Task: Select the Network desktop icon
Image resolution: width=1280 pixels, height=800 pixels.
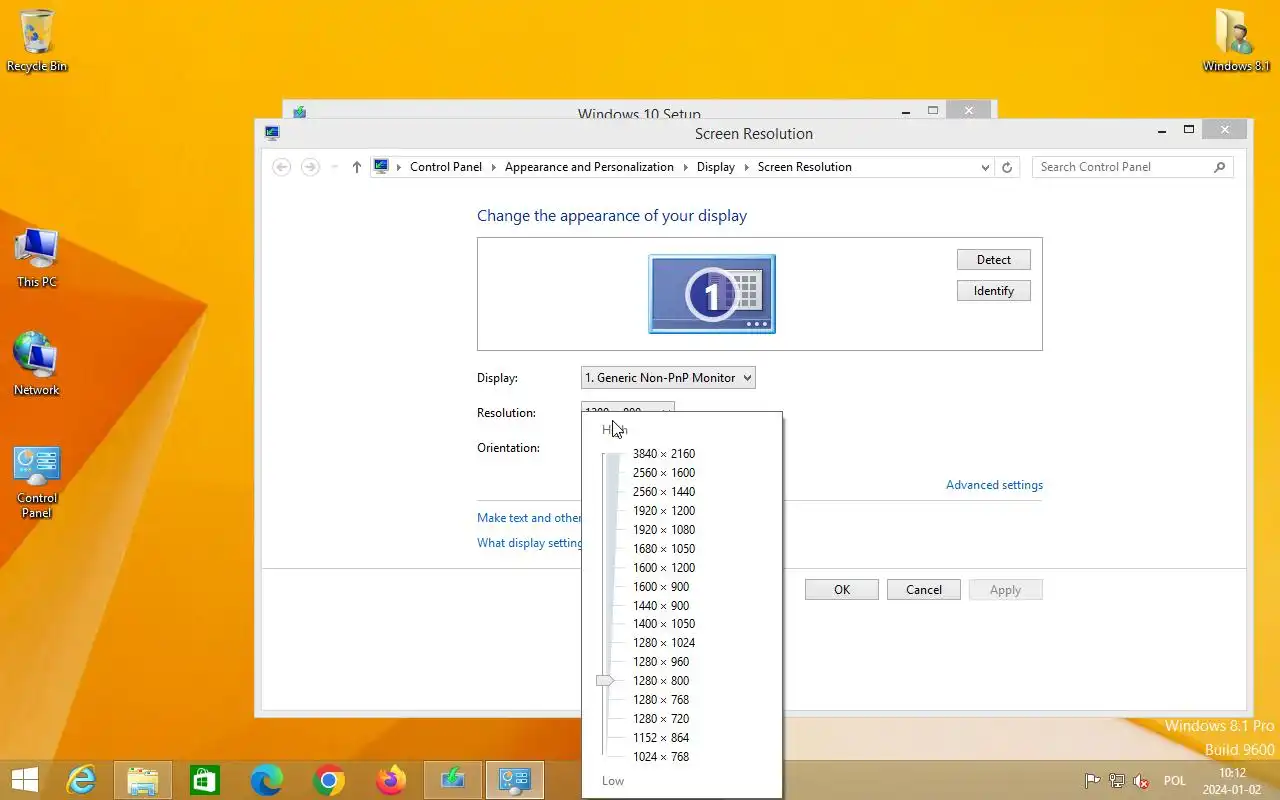Action: (37, 365)
